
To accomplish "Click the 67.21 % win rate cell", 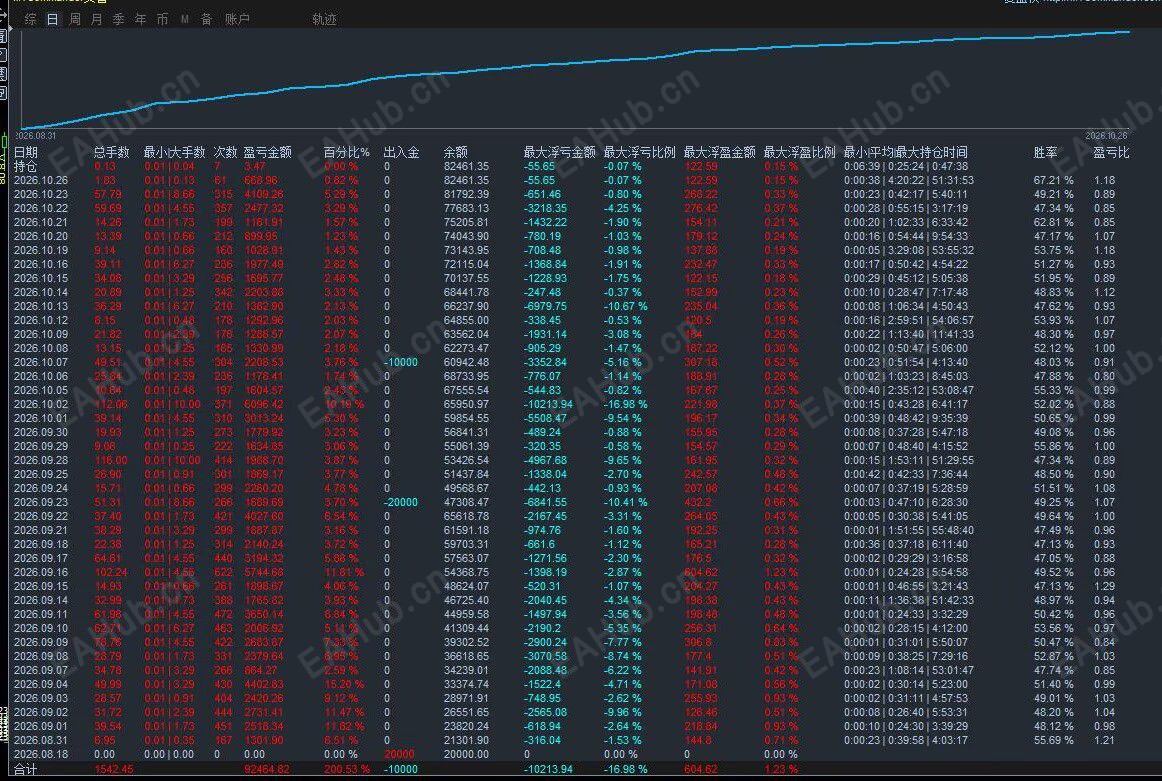I will (x=1053, y=180).
